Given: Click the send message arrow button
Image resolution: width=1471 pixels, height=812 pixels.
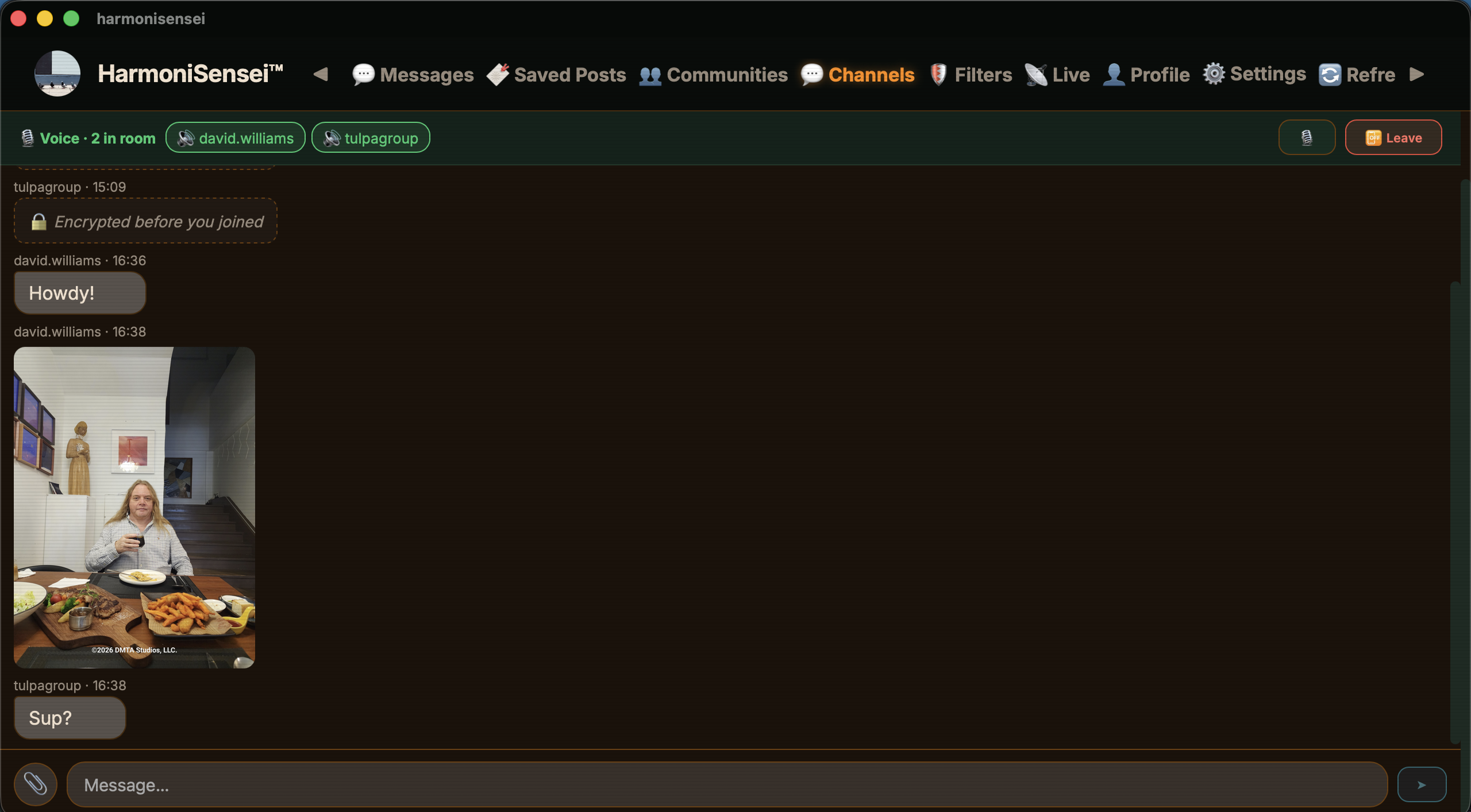Looking at the screenshot, I should click(1422, 784).
